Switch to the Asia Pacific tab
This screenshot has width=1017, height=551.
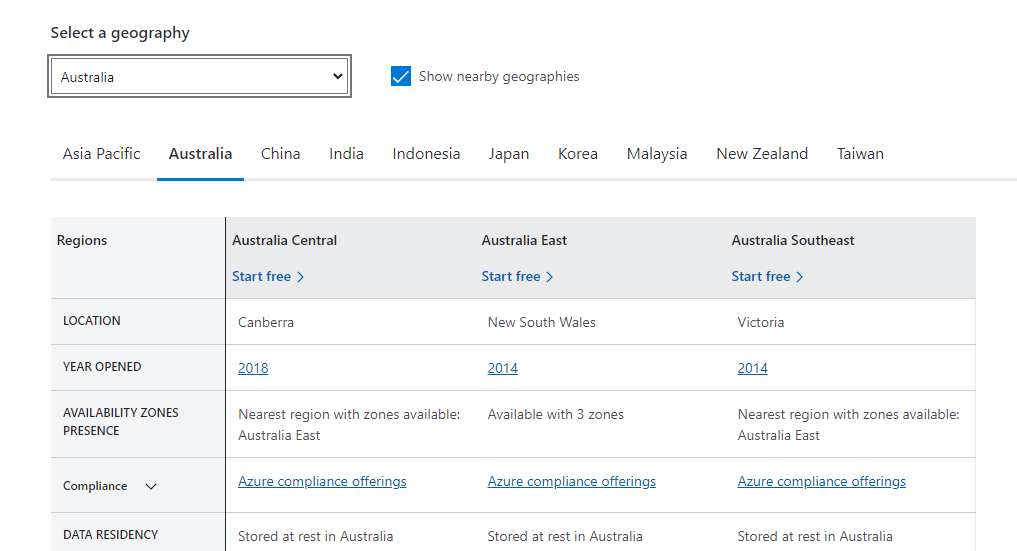point(101,154)
